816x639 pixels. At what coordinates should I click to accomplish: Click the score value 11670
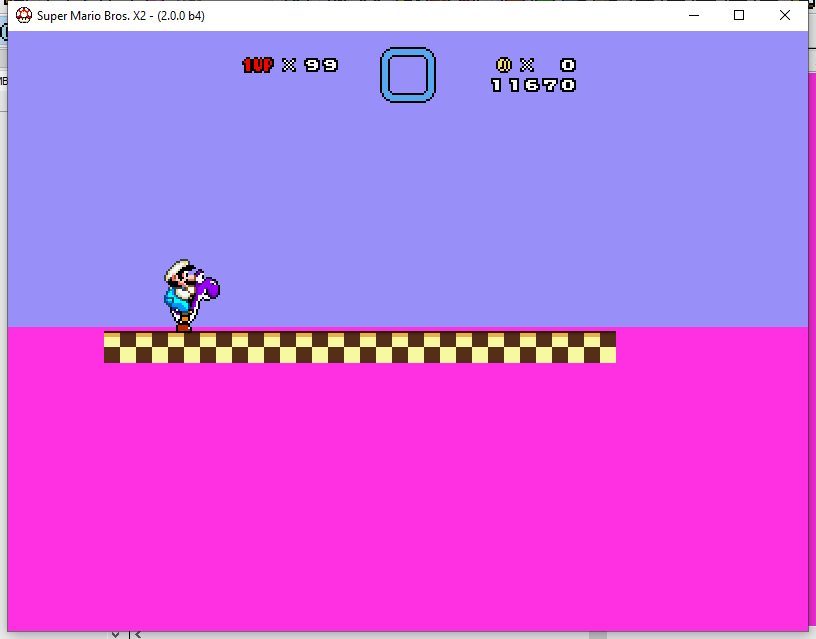(533, 85)
